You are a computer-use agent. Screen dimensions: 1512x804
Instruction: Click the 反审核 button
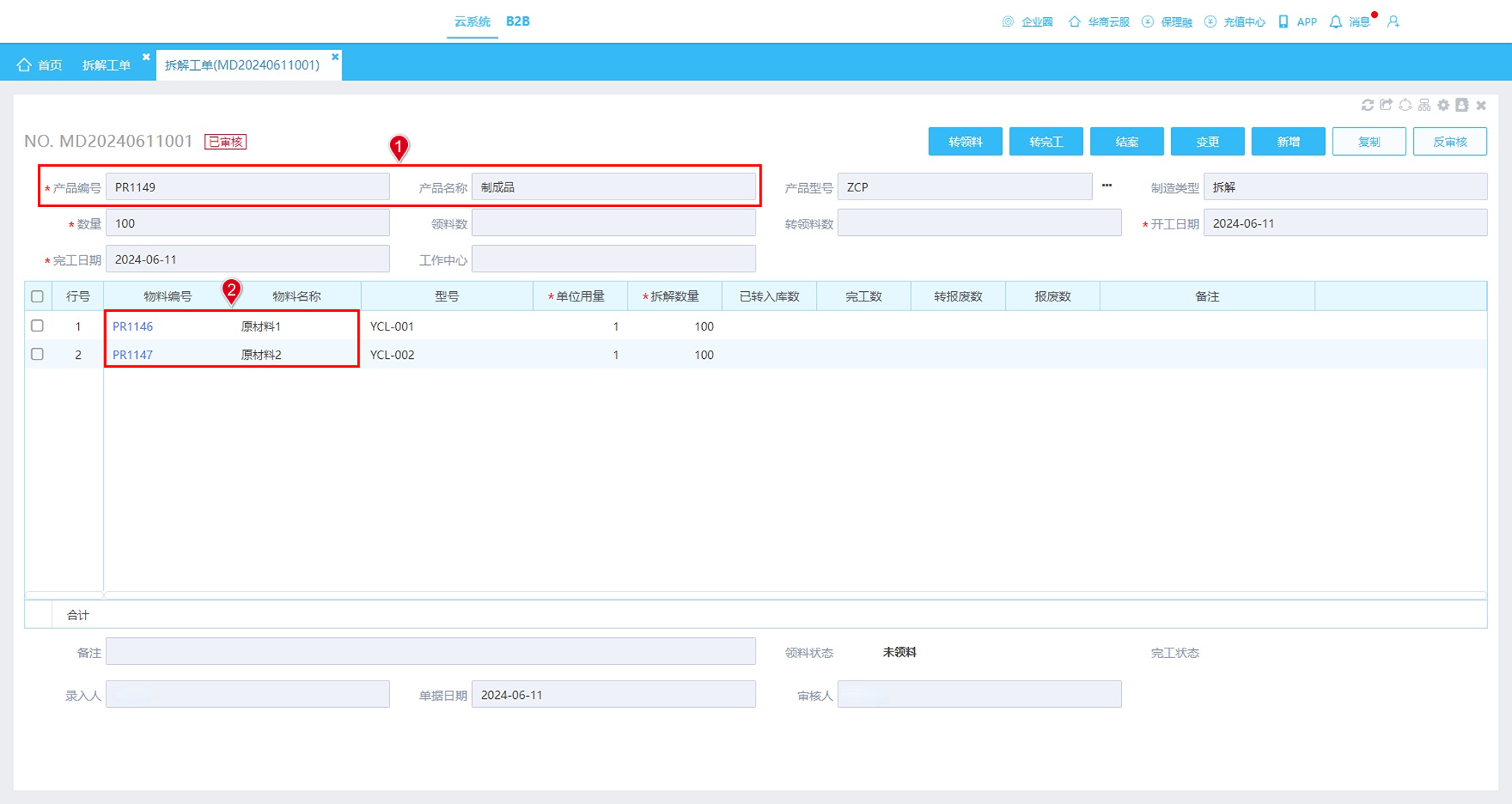1449,141
